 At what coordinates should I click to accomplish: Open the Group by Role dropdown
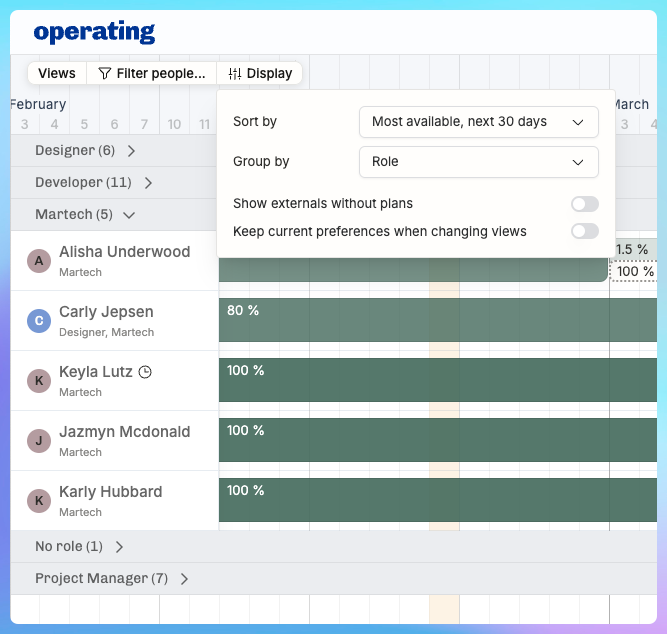tap(478, 162)
